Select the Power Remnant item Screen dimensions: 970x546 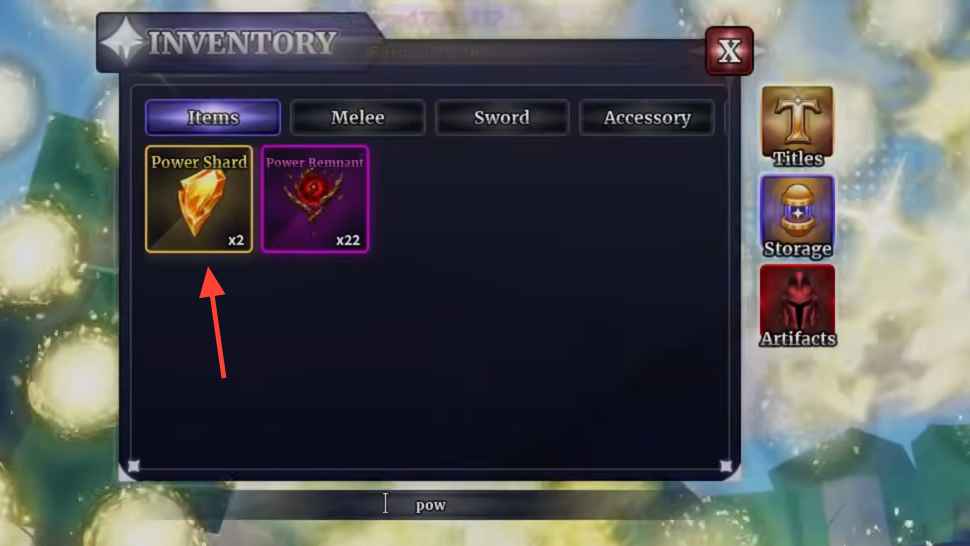point(315,199)
